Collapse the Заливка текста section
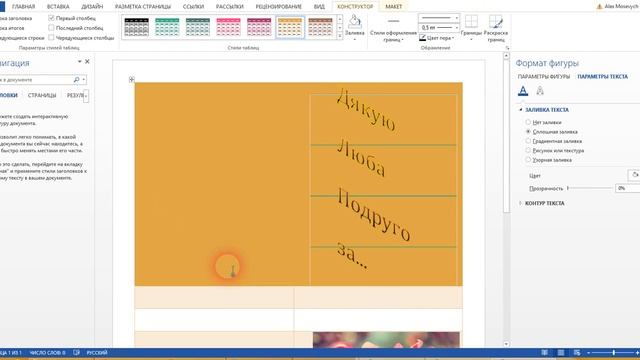The height and width of the screenshot is (360, 640). click(520, 110)
